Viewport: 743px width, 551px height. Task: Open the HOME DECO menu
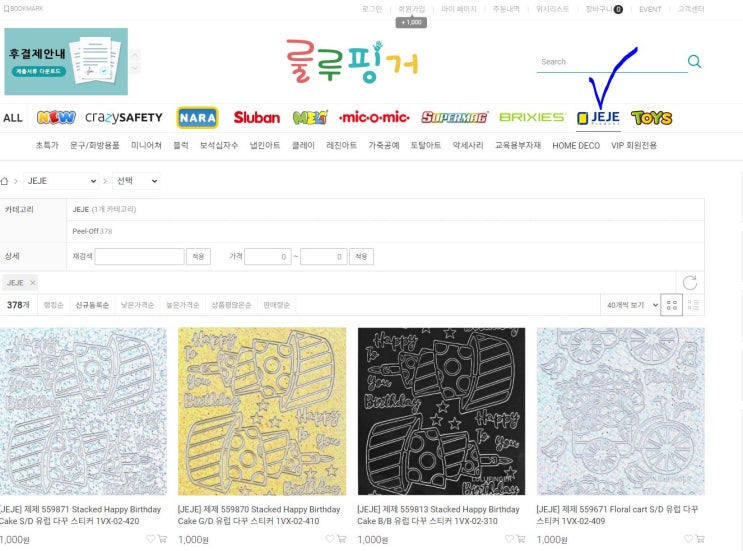pos(576,145)
